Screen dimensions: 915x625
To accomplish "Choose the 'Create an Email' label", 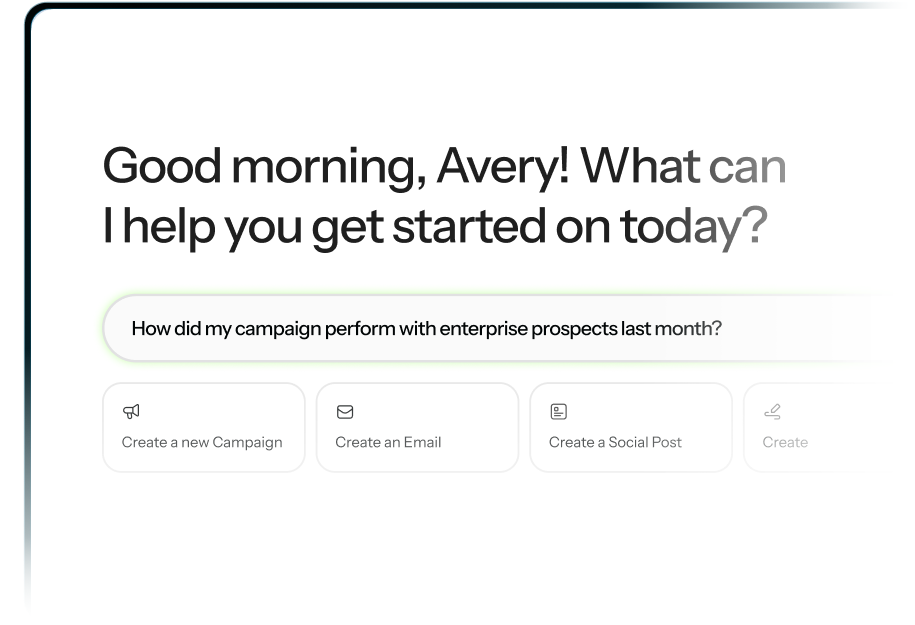I will click(x=388, y=442).
